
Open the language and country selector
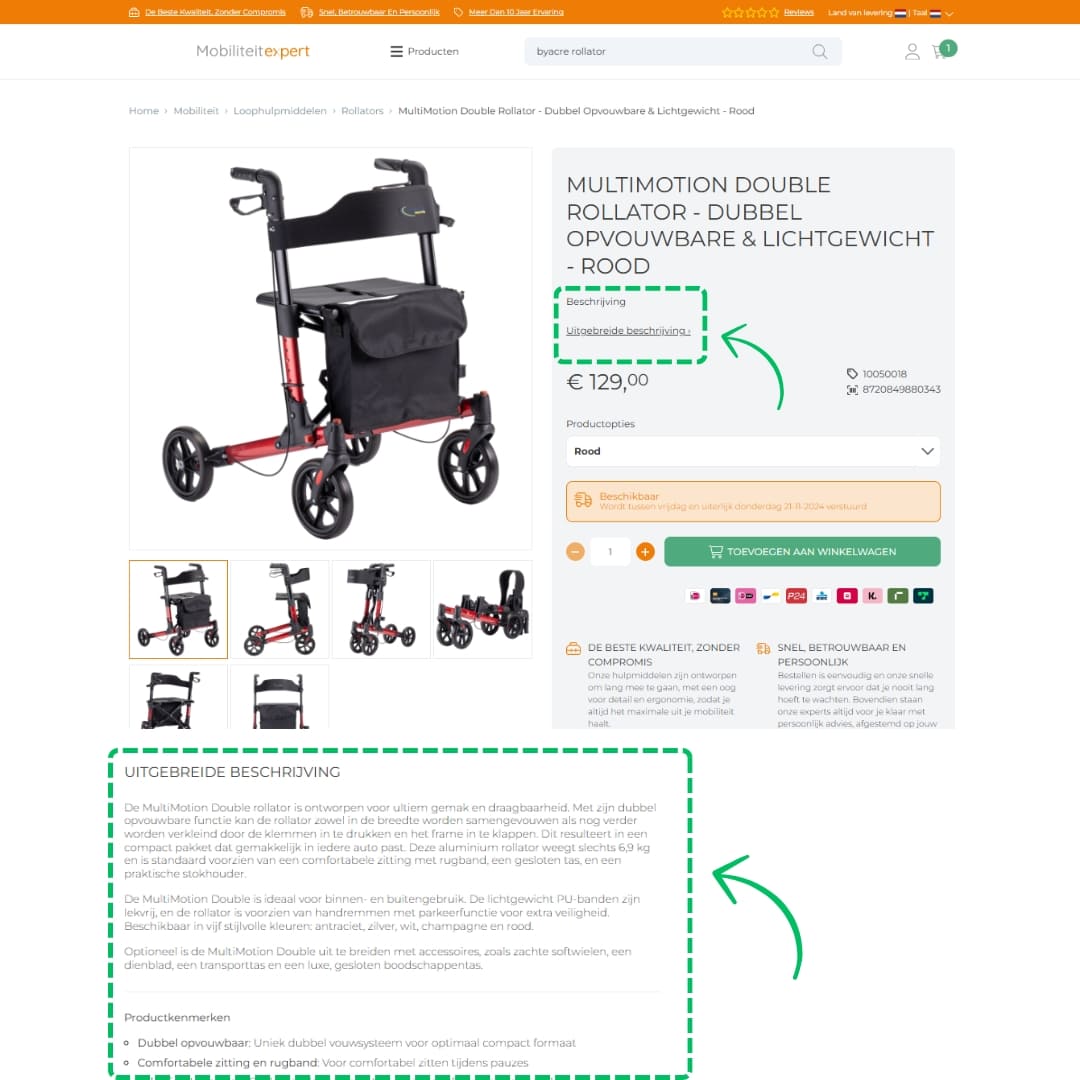coord(891,12)
